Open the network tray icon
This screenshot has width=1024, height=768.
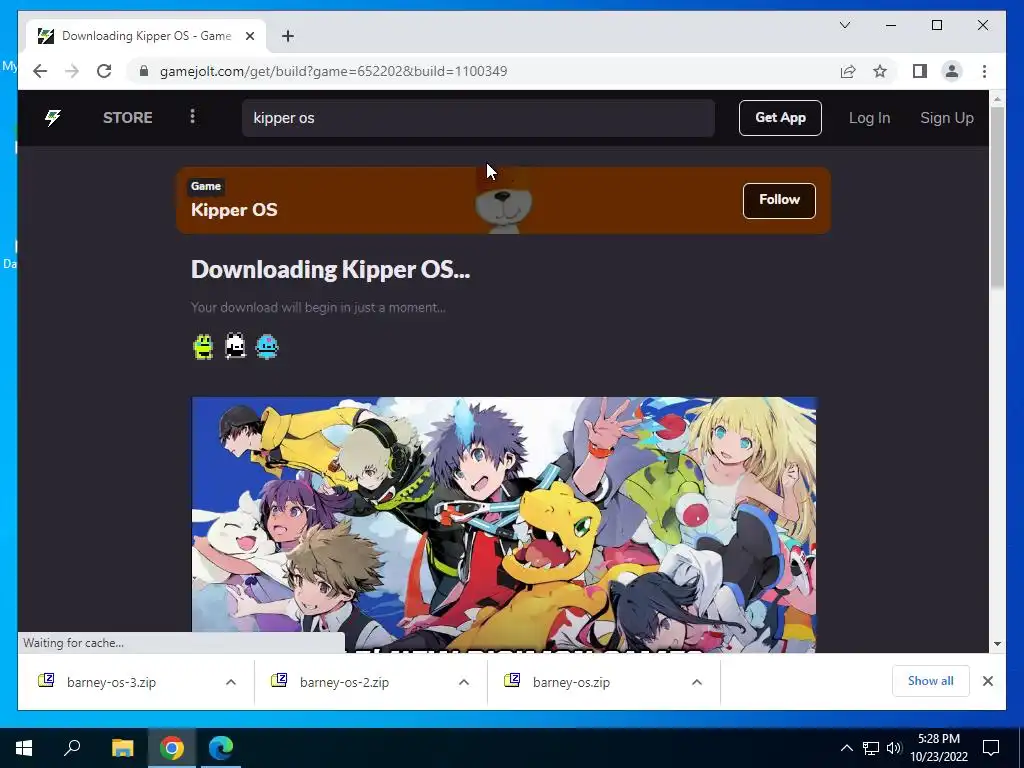[871, 748]
